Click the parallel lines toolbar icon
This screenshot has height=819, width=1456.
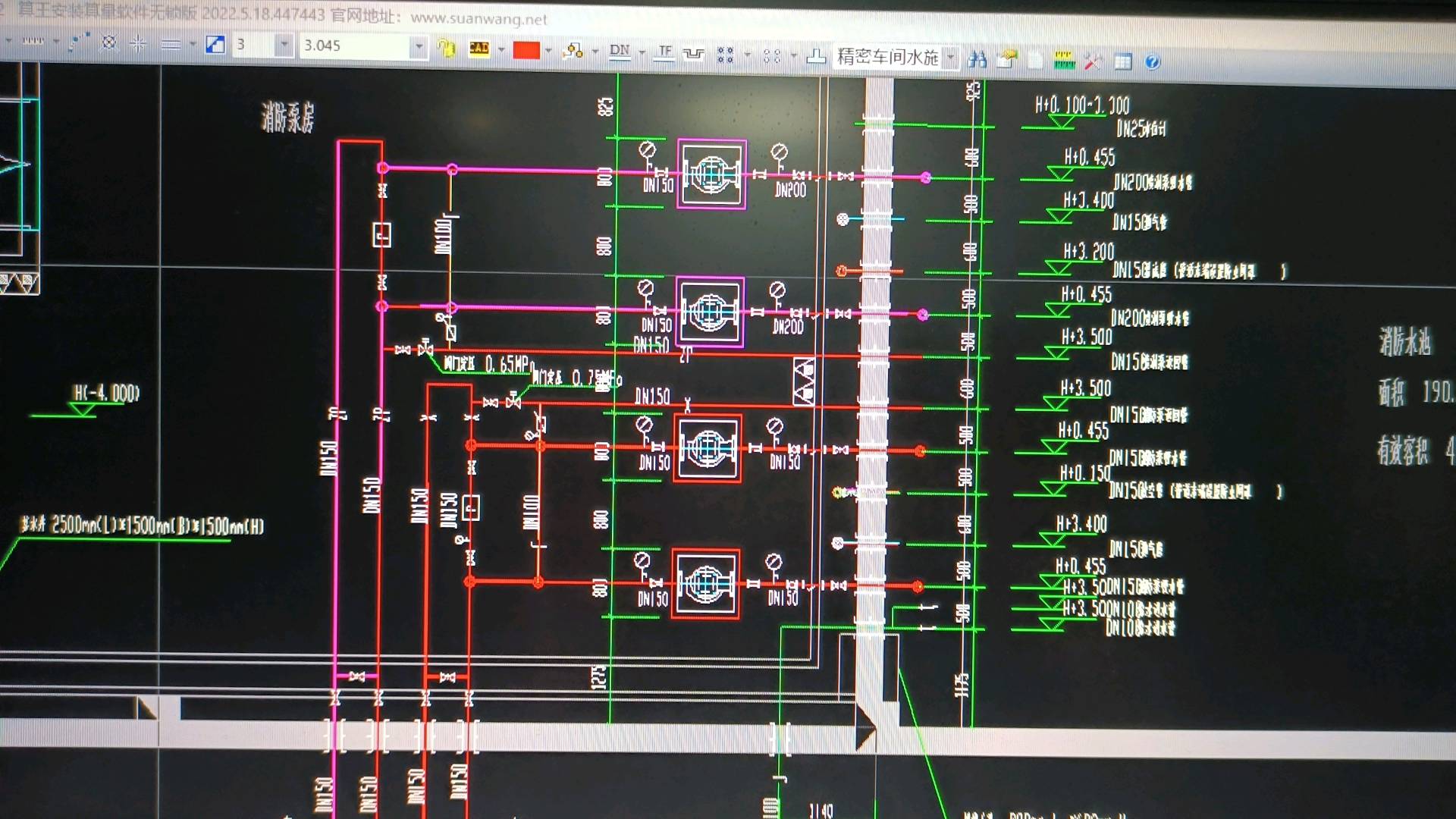[171, 44]
